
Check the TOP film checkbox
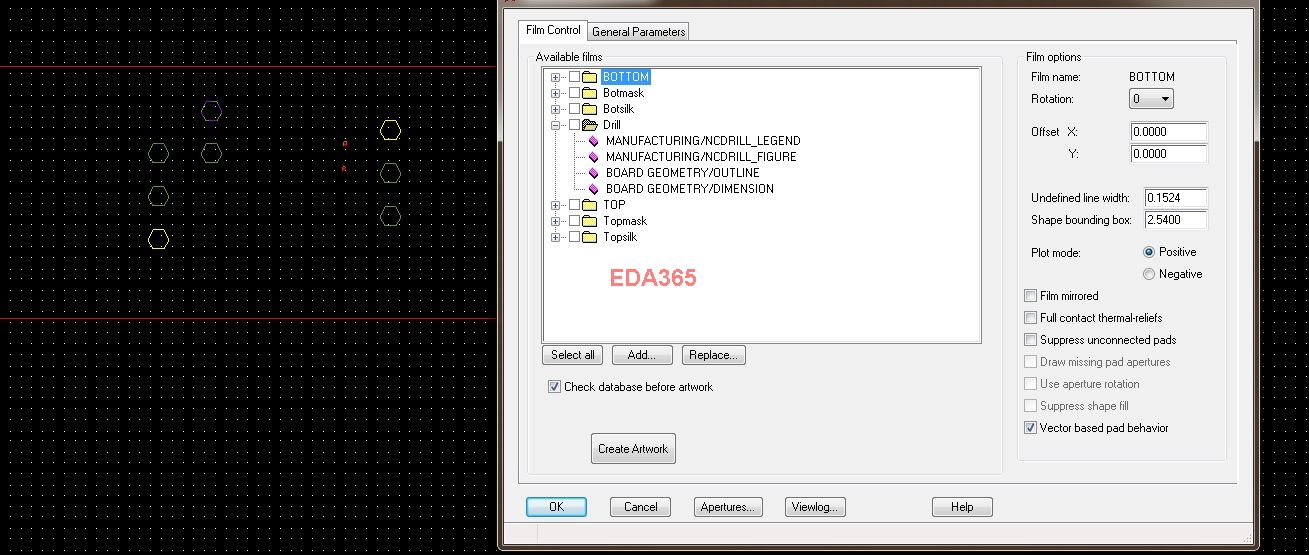(x=574, y=205)
